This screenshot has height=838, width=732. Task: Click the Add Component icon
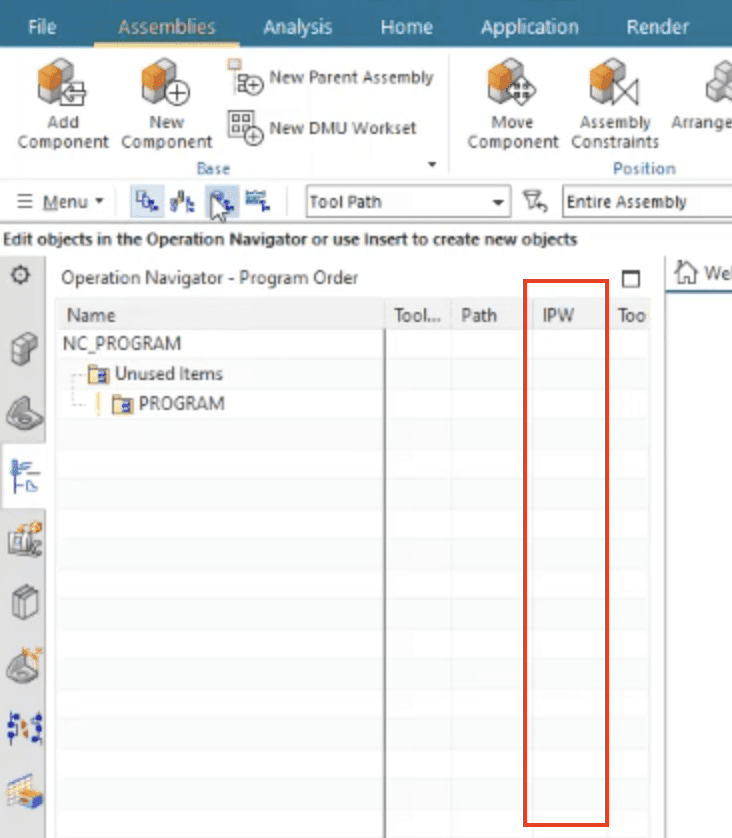62,83
